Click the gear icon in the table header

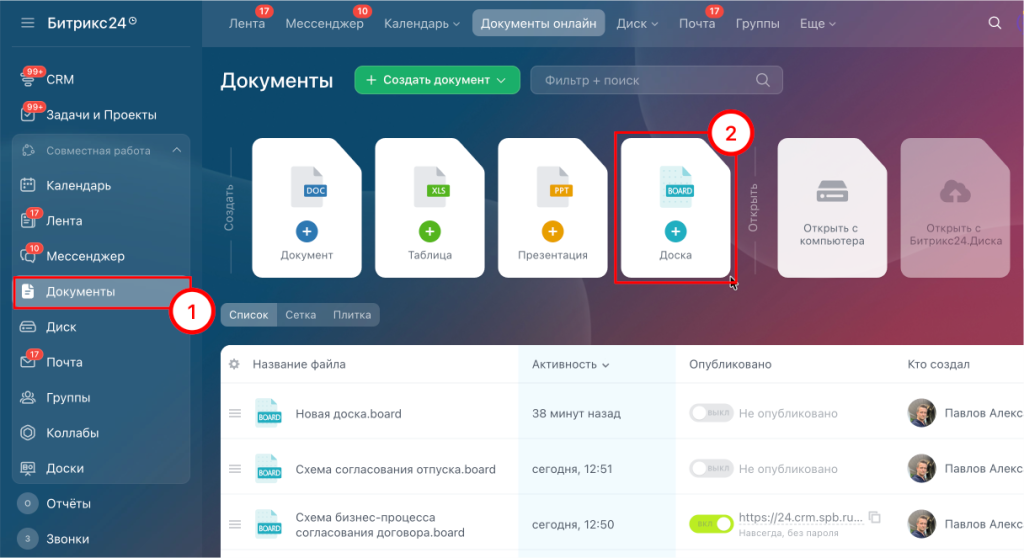pos(234,365)
